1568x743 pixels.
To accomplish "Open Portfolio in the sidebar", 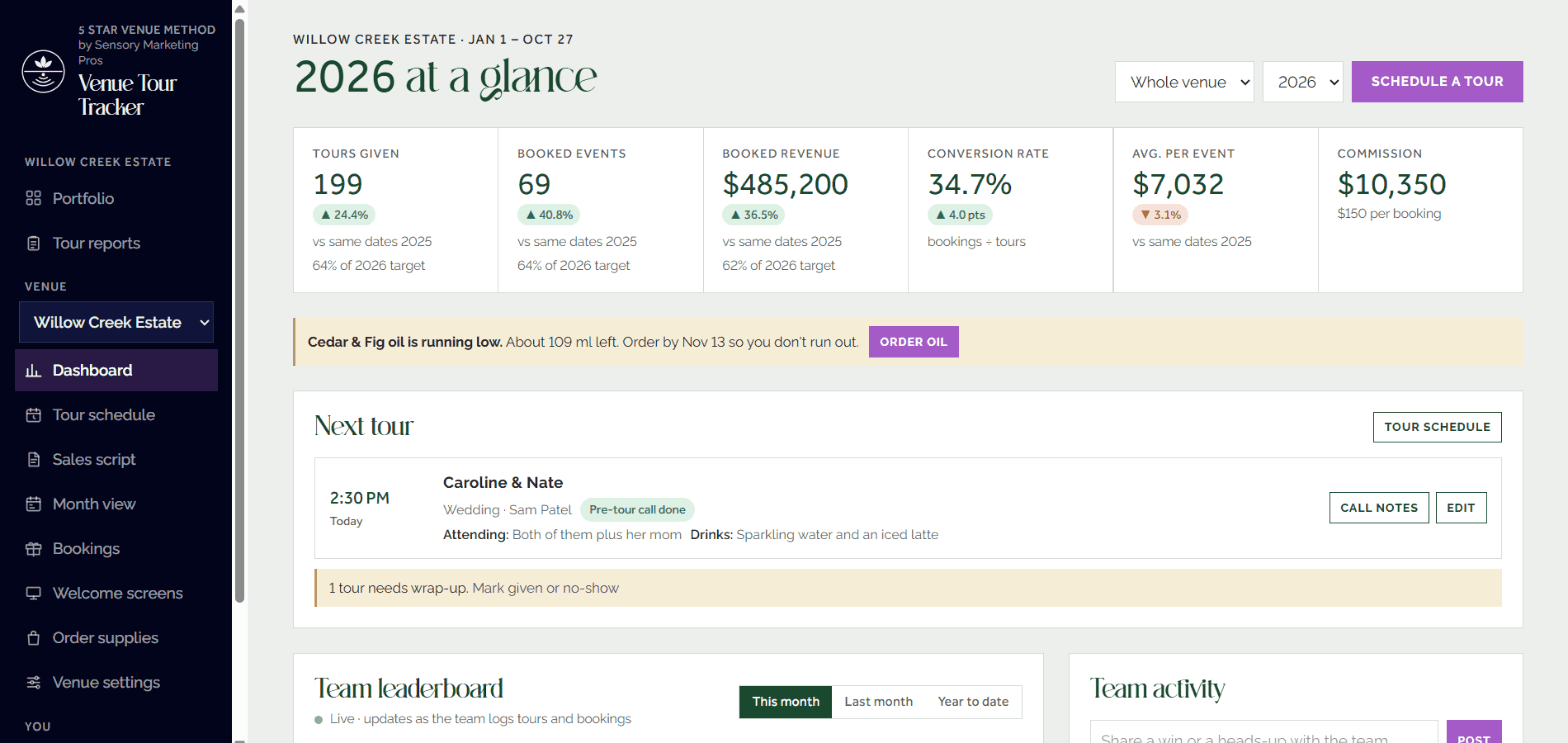I will [x=116, y=198].
